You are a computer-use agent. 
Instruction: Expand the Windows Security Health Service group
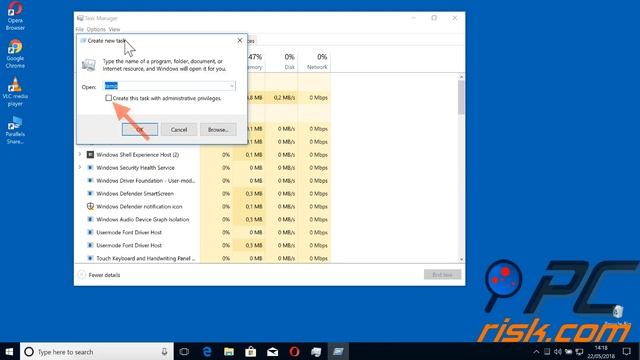pyautogui.click(x=80, y=167)
